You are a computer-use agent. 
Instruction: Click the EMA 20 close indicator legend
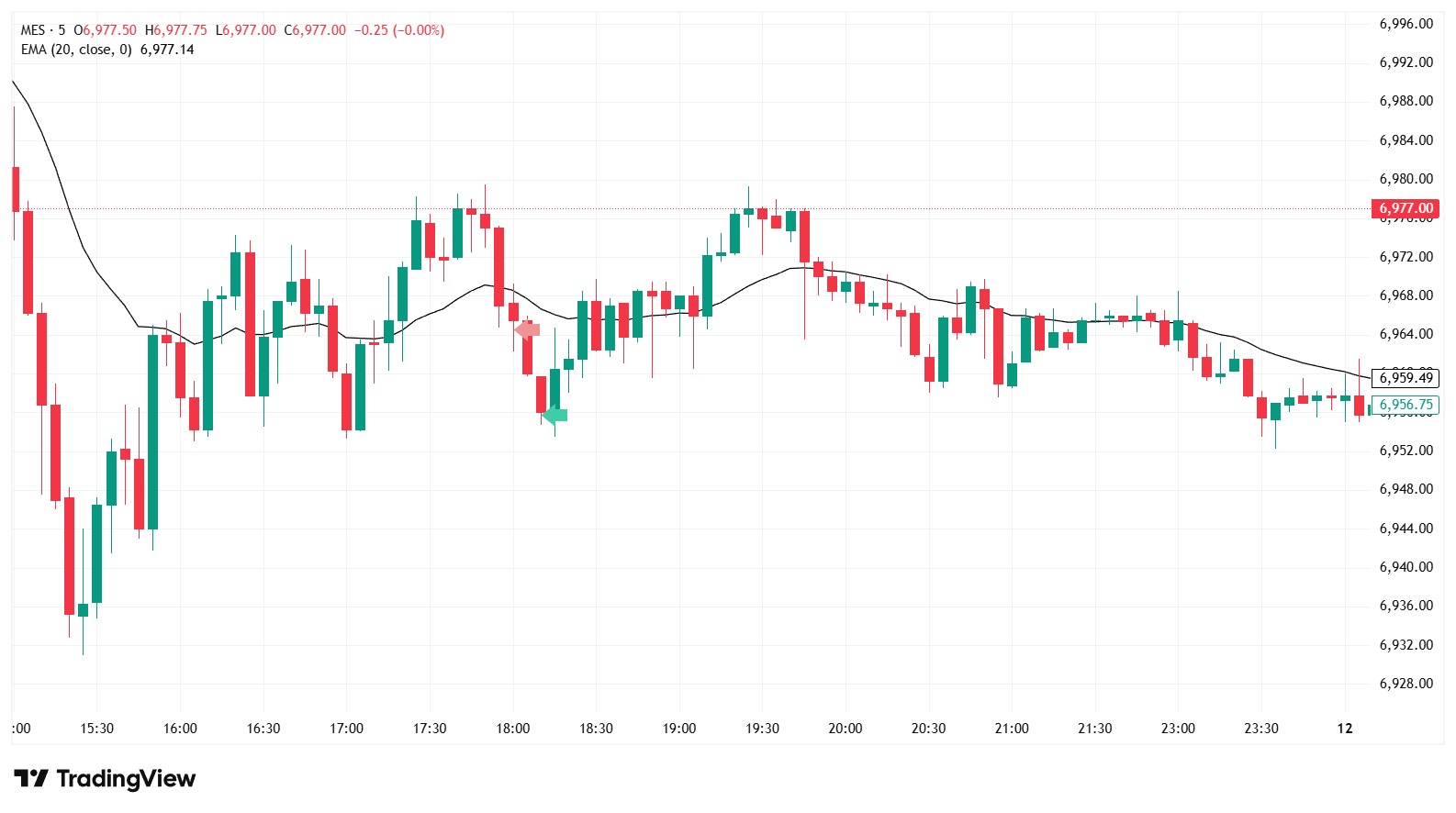pos(76,50)
